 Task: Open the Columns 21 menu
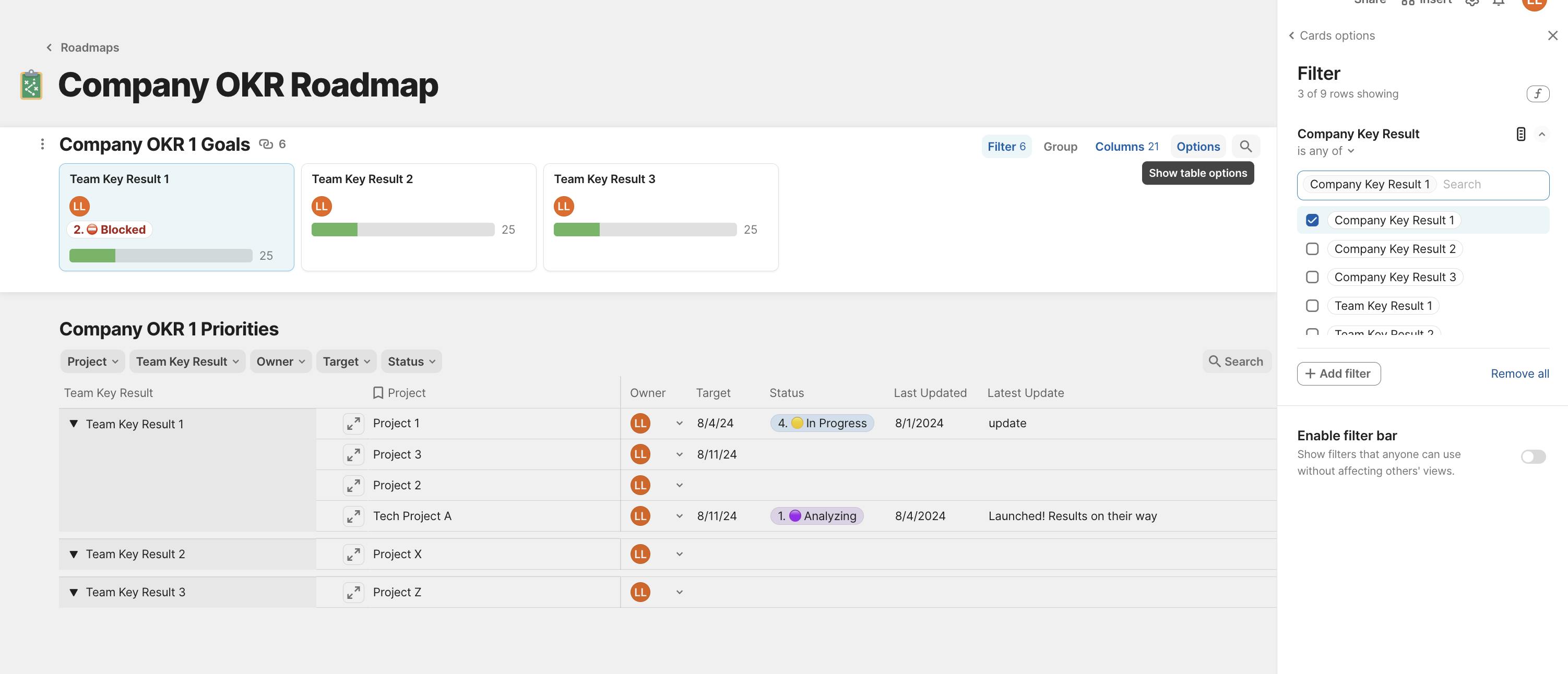[1126, 147]
